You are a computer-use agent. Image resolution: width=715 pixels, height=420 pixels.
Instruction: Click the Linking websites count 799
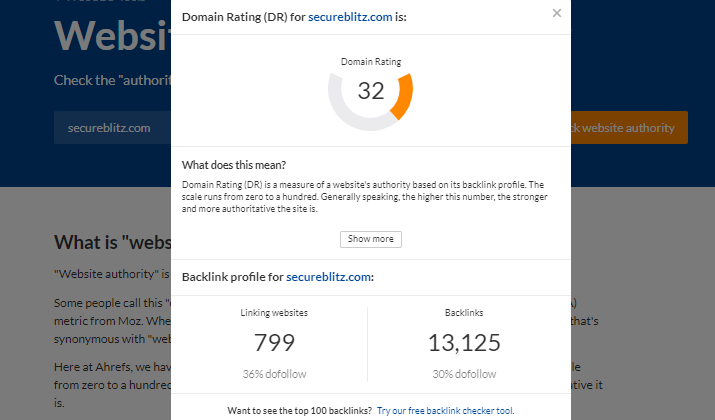(274, 342)
